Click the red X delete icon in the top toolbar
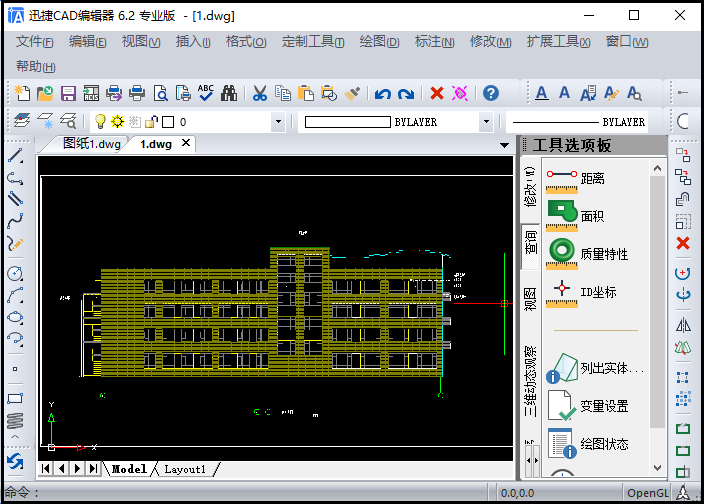This screenshot has height=504, width=704. tap(437, 93)
